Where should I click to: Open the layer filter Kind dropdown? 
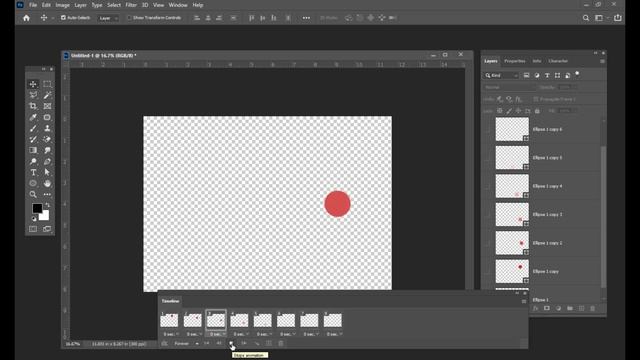tap(501, 76)
